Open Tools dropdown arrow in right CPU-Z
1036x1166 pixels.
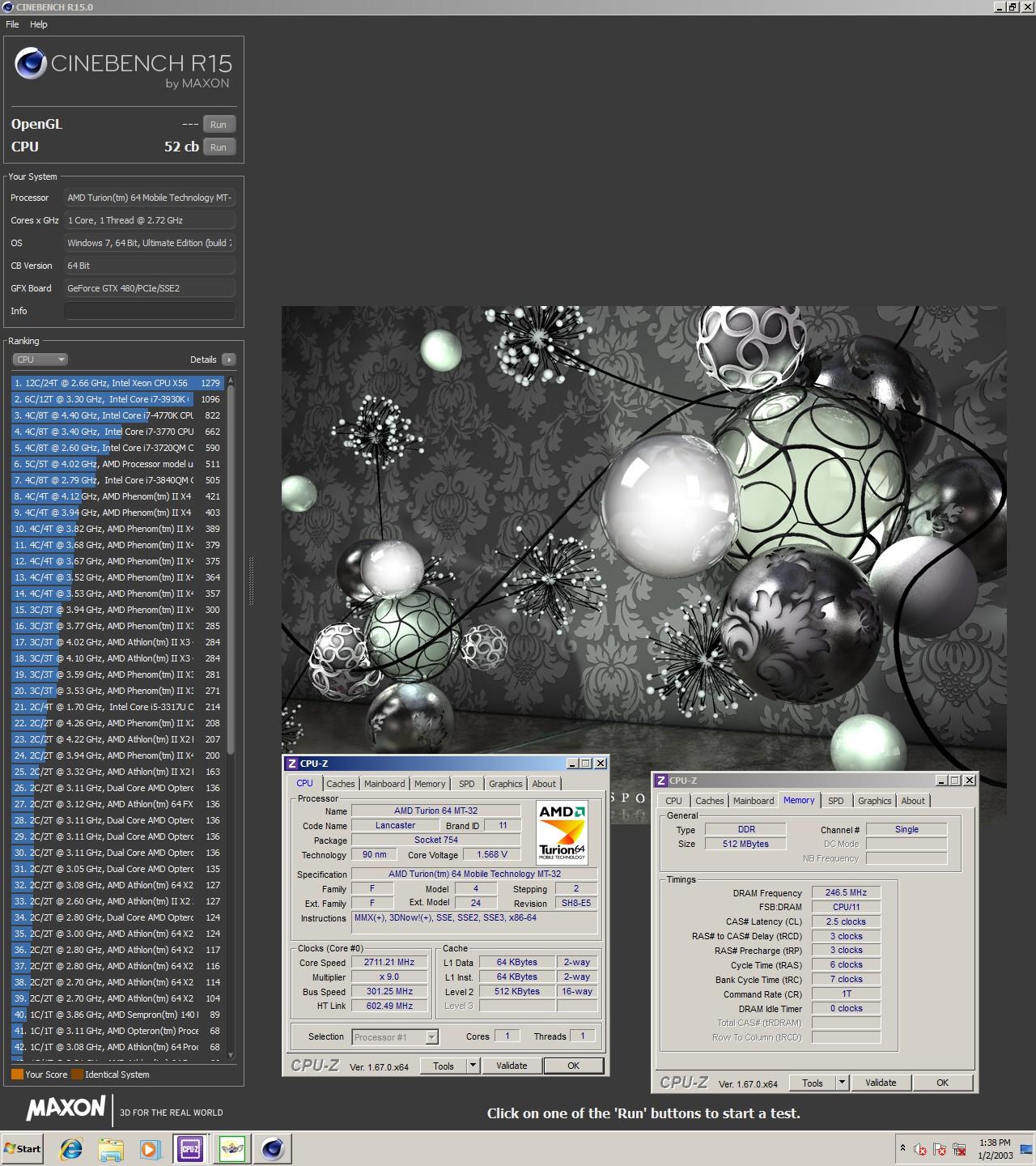point(843,1083)
